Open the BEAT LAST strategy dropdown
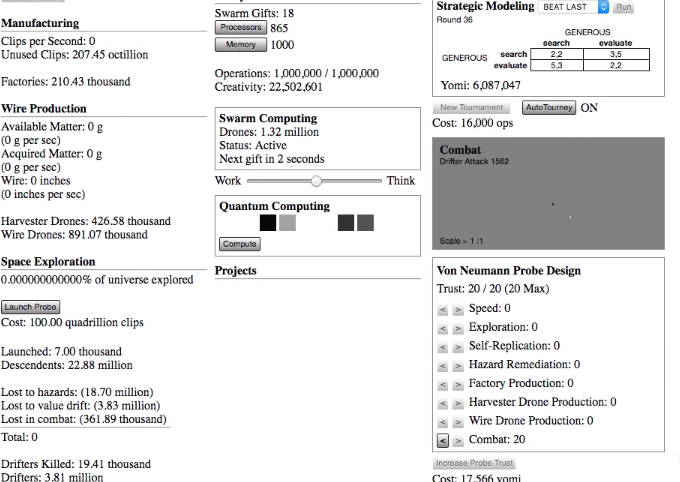The width and height of the screenshot is (680, 482). [573, 7]
